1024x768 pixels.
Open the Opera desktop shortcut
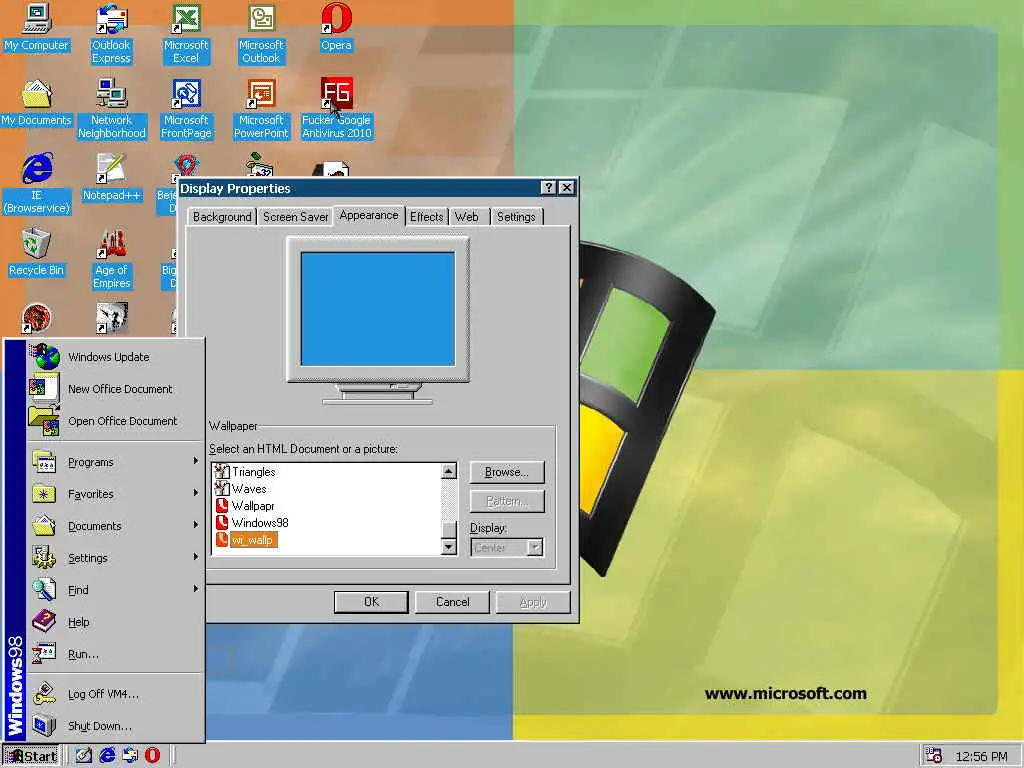(x=336, y=27)
